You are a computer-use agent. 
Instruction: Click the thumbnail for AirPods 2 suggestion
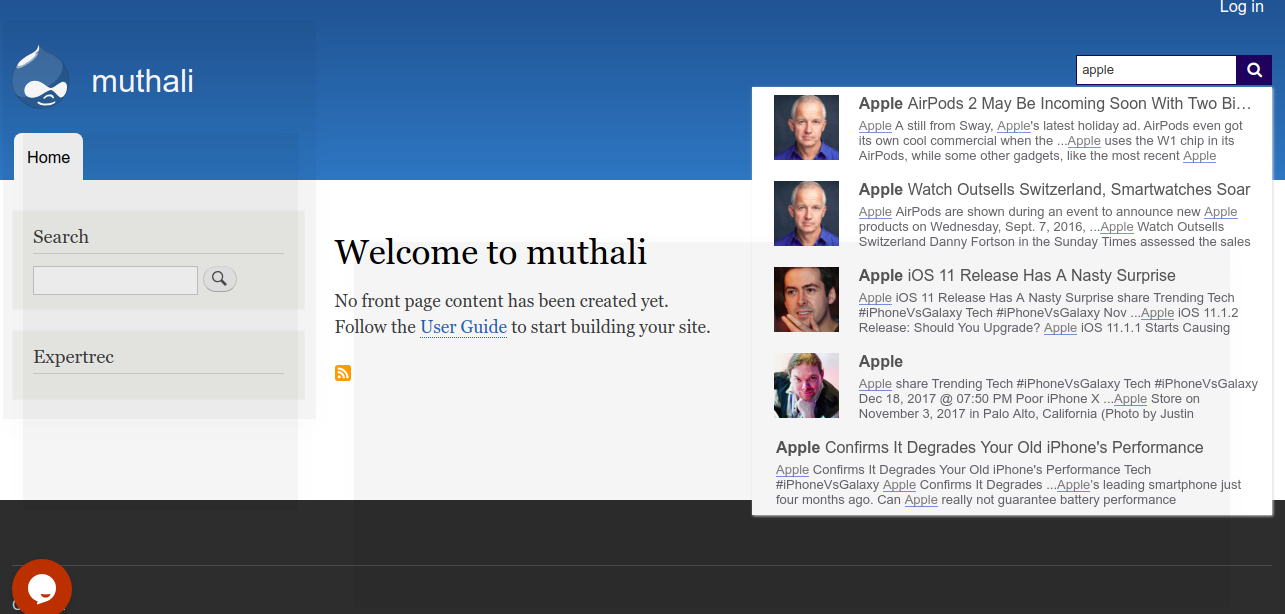806,127
